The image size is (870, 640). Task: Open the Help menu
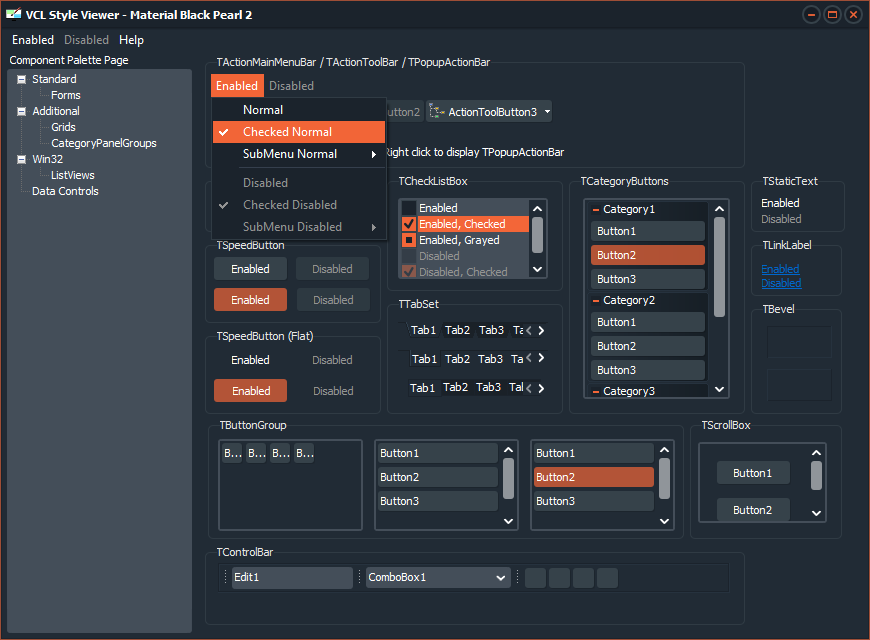(x=131, y=40)
